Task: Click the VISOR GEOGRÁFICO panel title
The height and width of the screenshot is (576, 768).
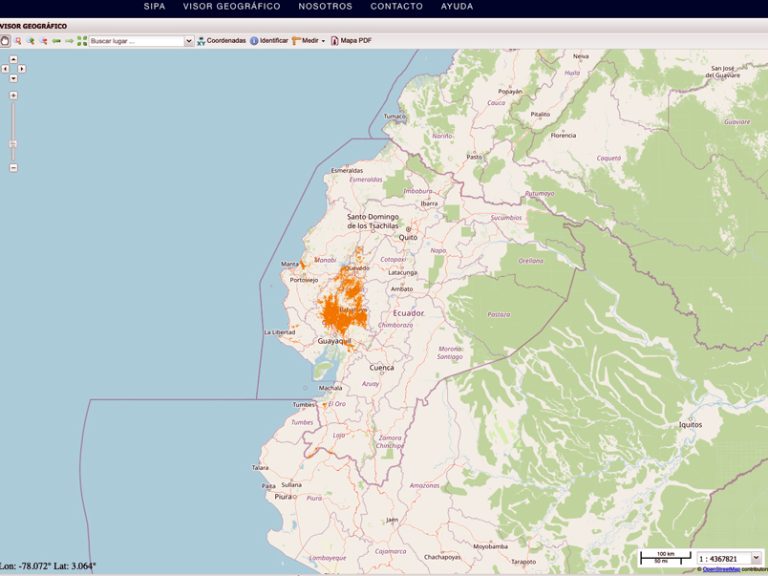Action: coord(33,26)
